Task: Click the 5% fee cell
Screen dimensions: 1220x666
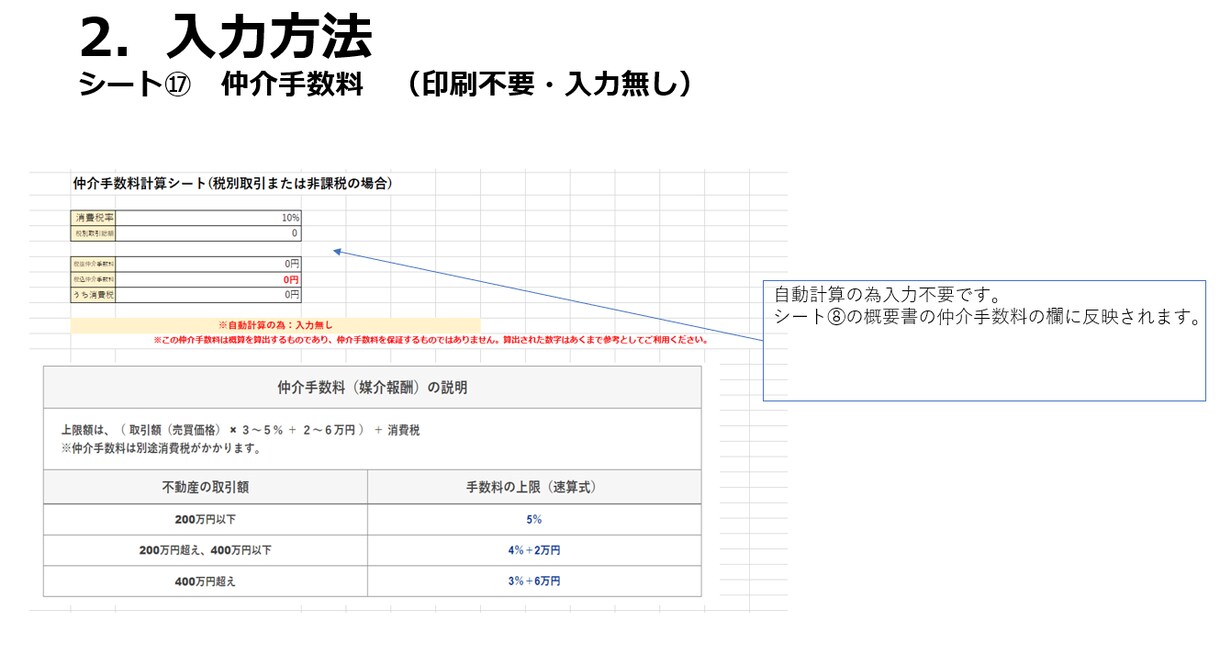Action: tap(533, 520)
